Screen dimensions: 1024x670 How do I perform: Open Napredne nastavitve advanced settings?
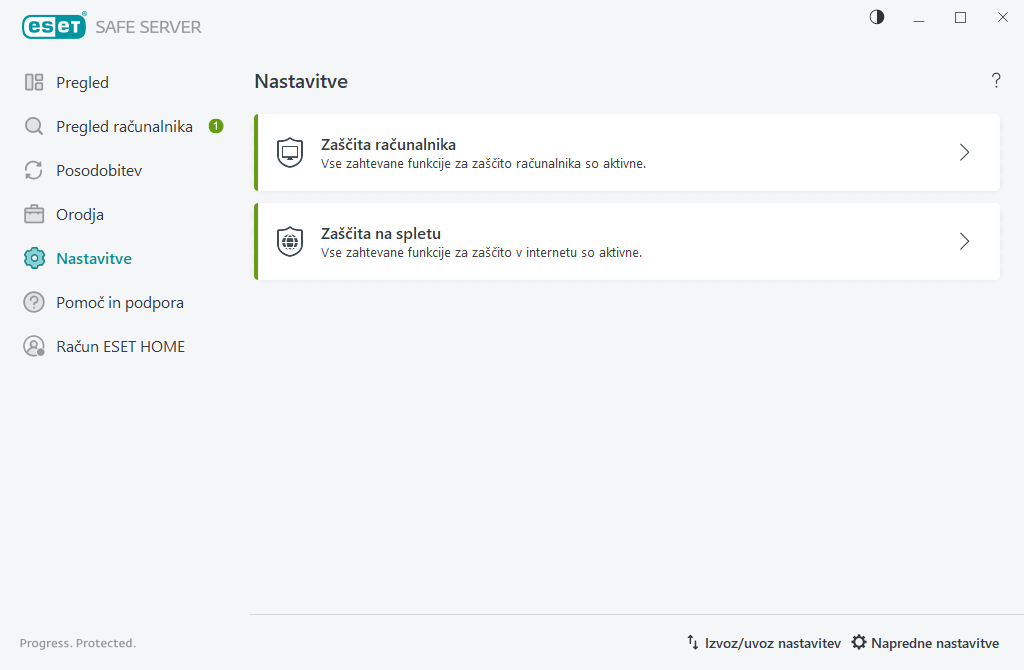[925, 643]
